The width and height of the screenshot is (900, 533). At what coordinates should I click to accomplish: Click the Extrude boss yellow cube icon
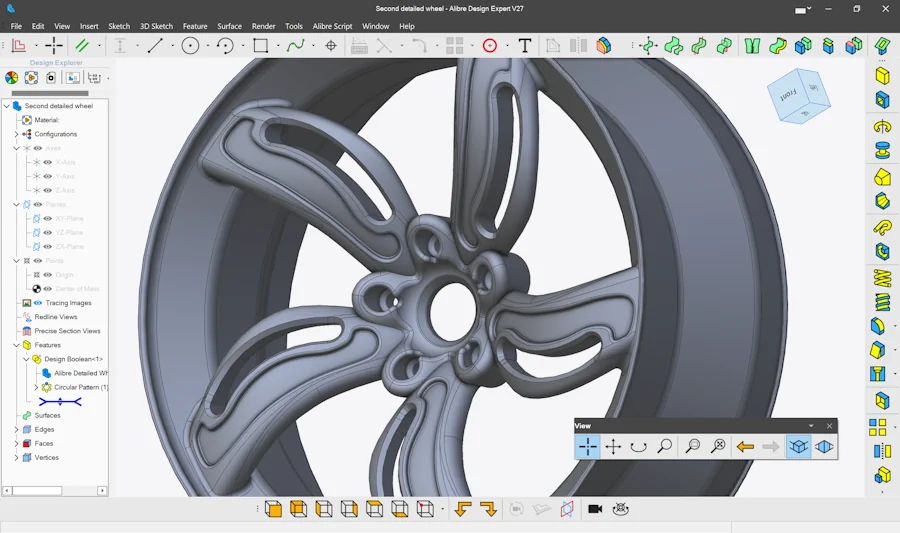click(882, 76)
